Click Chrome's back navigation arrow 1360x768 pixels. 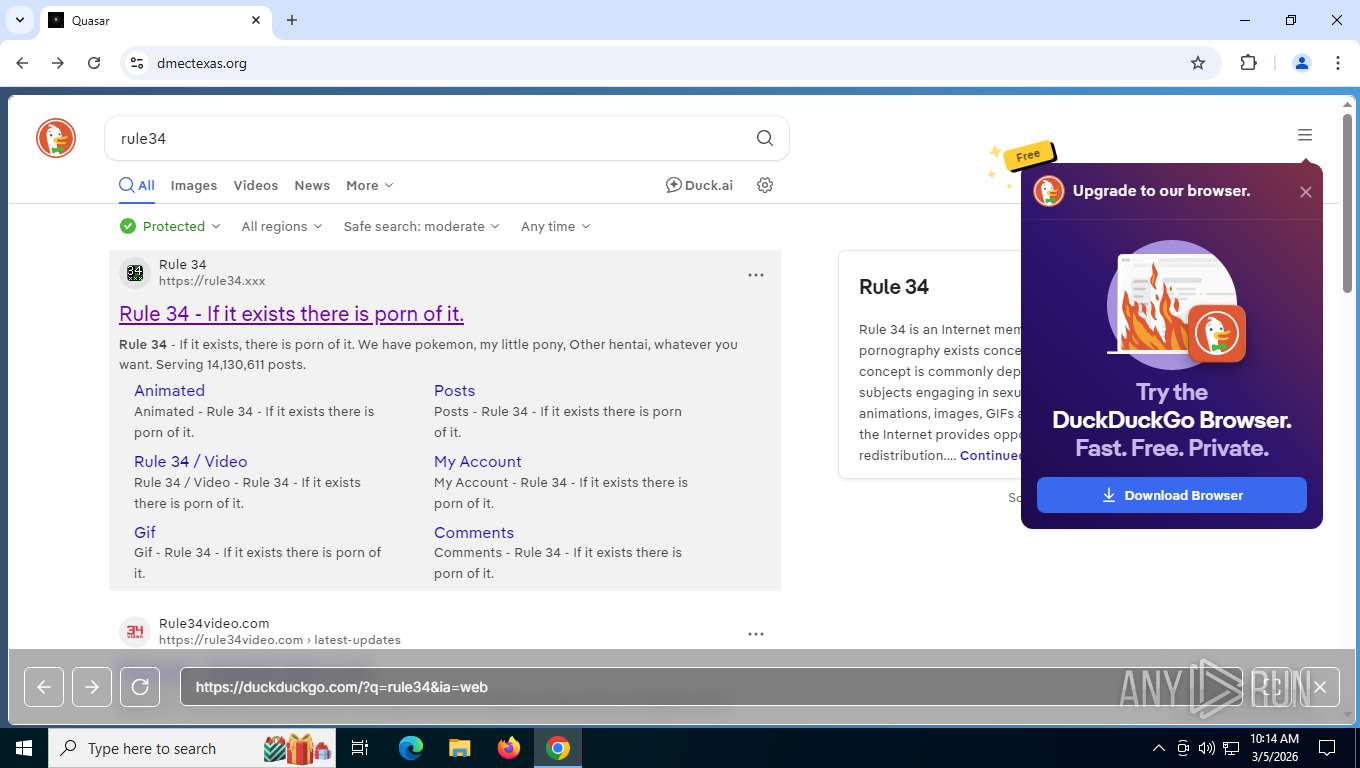click(22, 63)
